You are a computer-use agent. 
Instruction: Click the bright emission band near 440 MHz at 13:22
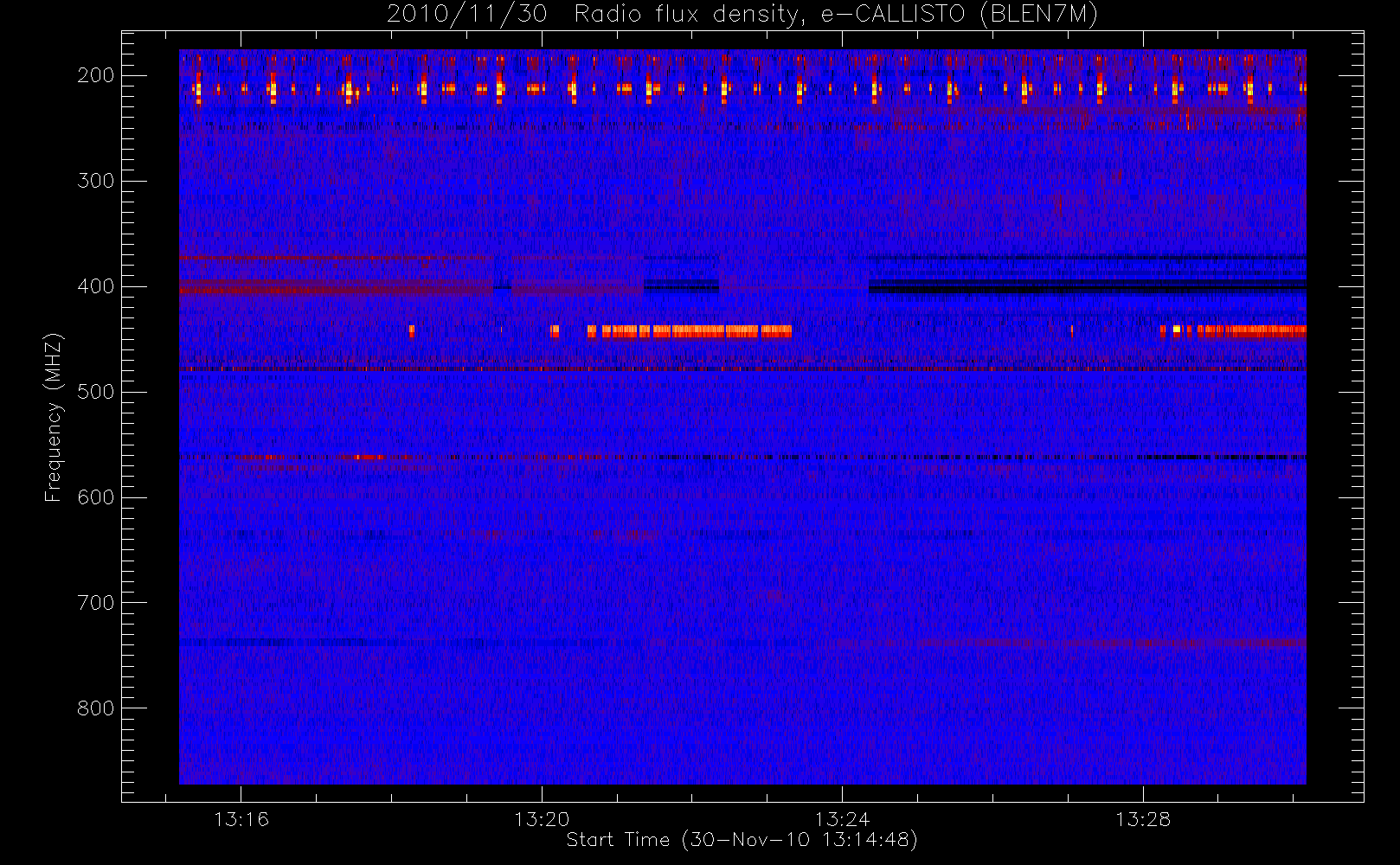(x=690, y=331)
